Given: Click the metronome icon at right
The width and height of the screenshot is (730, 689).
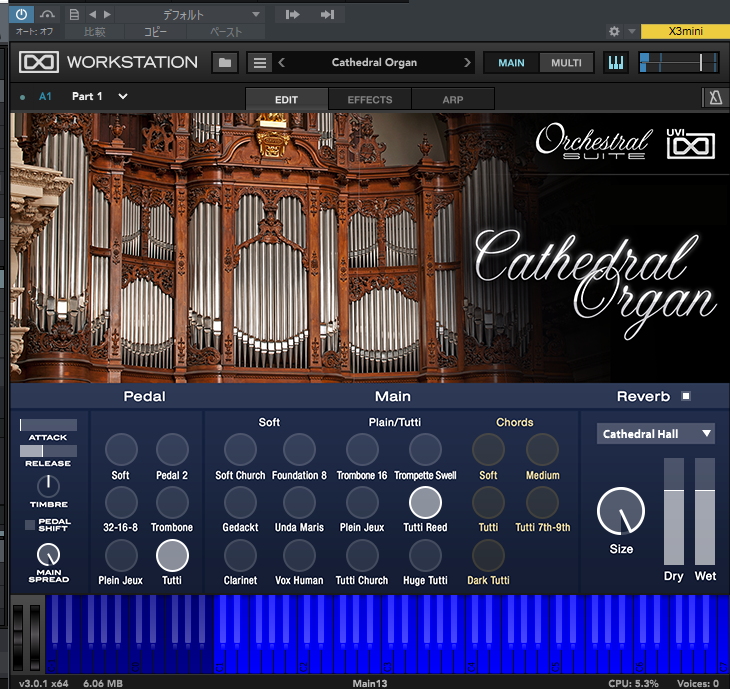Looking at the screenshot, I should click(715, 97).
